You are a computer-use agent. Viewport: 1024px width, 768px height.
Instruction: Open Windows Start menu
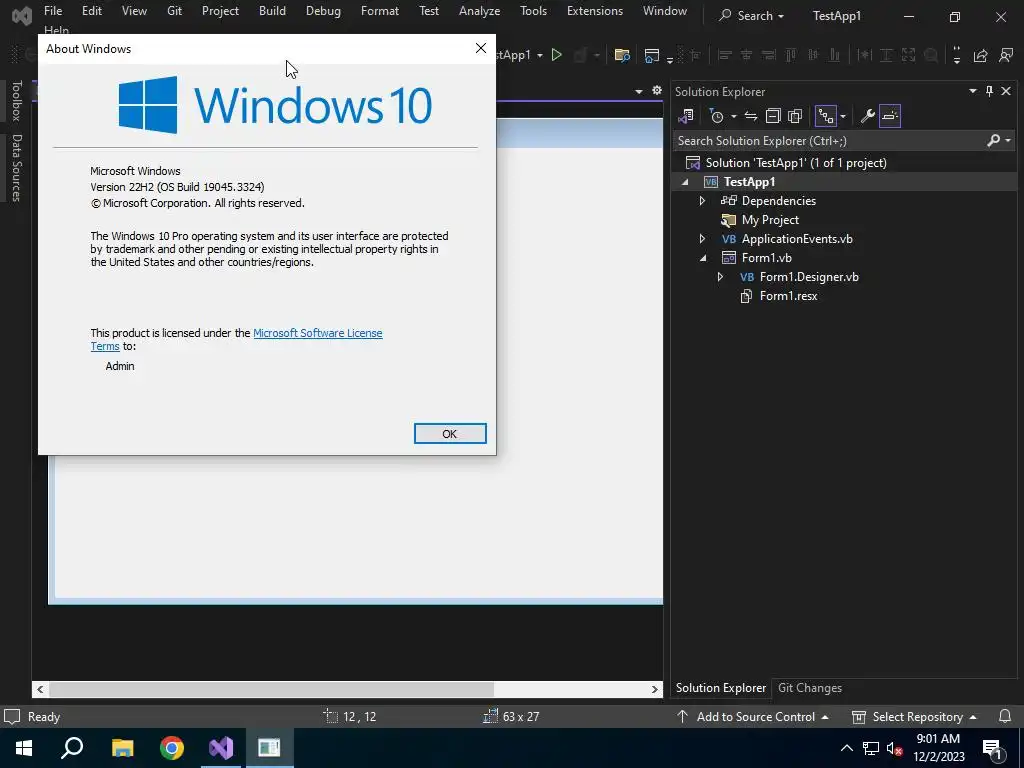tap(24, 748)
